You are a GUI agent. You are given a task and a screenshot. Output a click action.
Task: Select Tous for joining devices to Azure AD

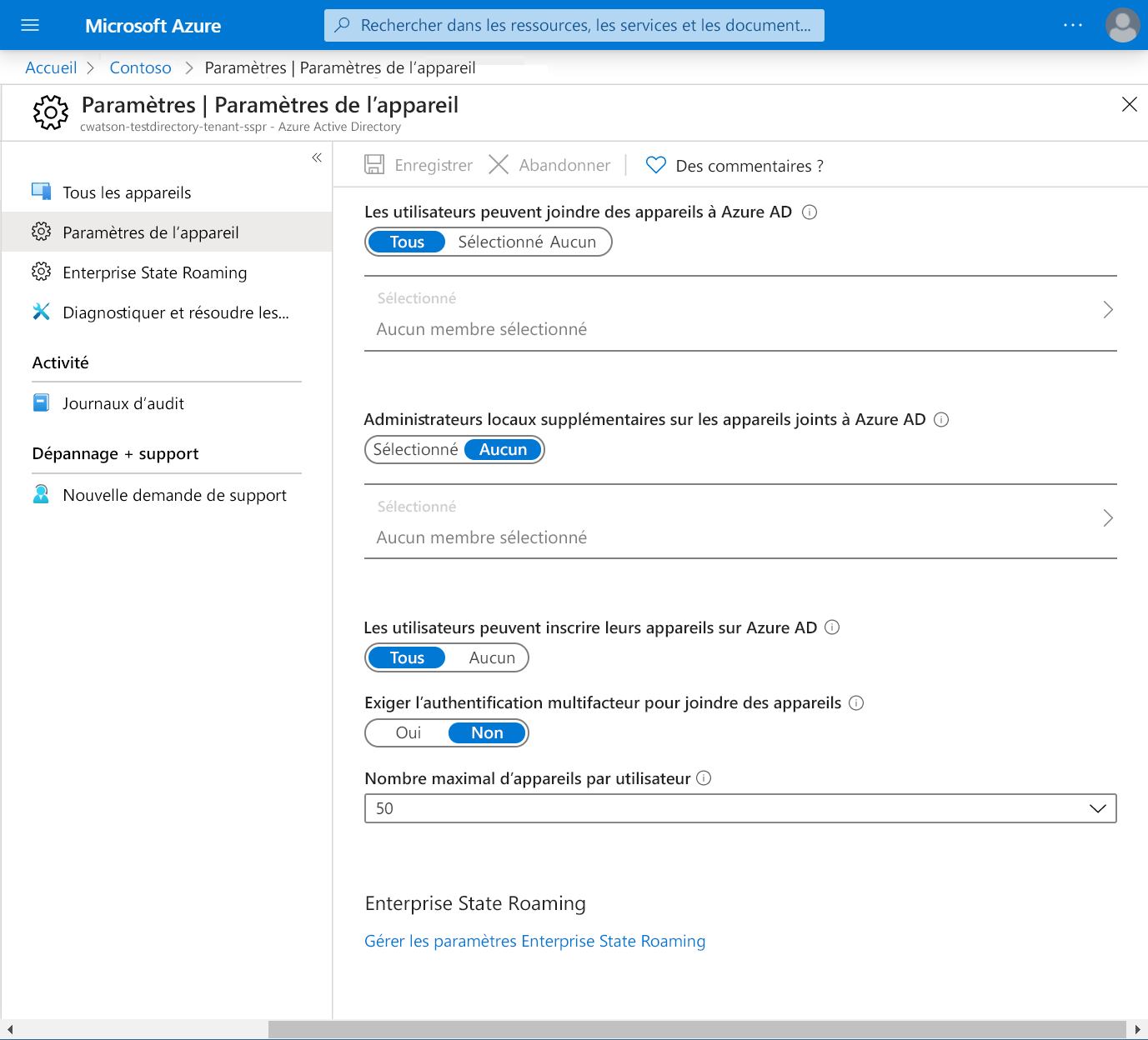[407, 242]
